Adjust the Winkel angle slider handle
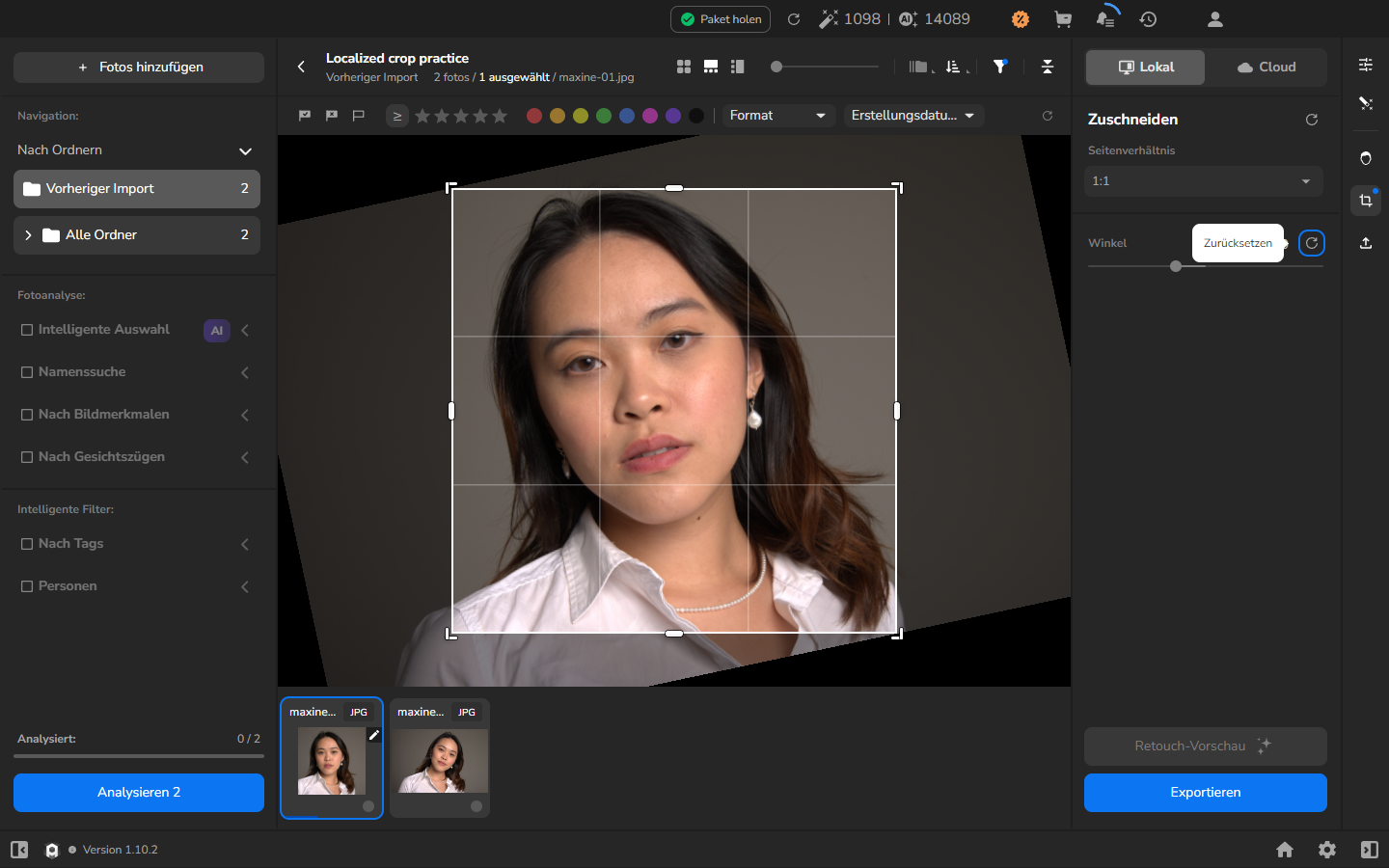Screen dimensions: 1389x868 point(1176,266)
